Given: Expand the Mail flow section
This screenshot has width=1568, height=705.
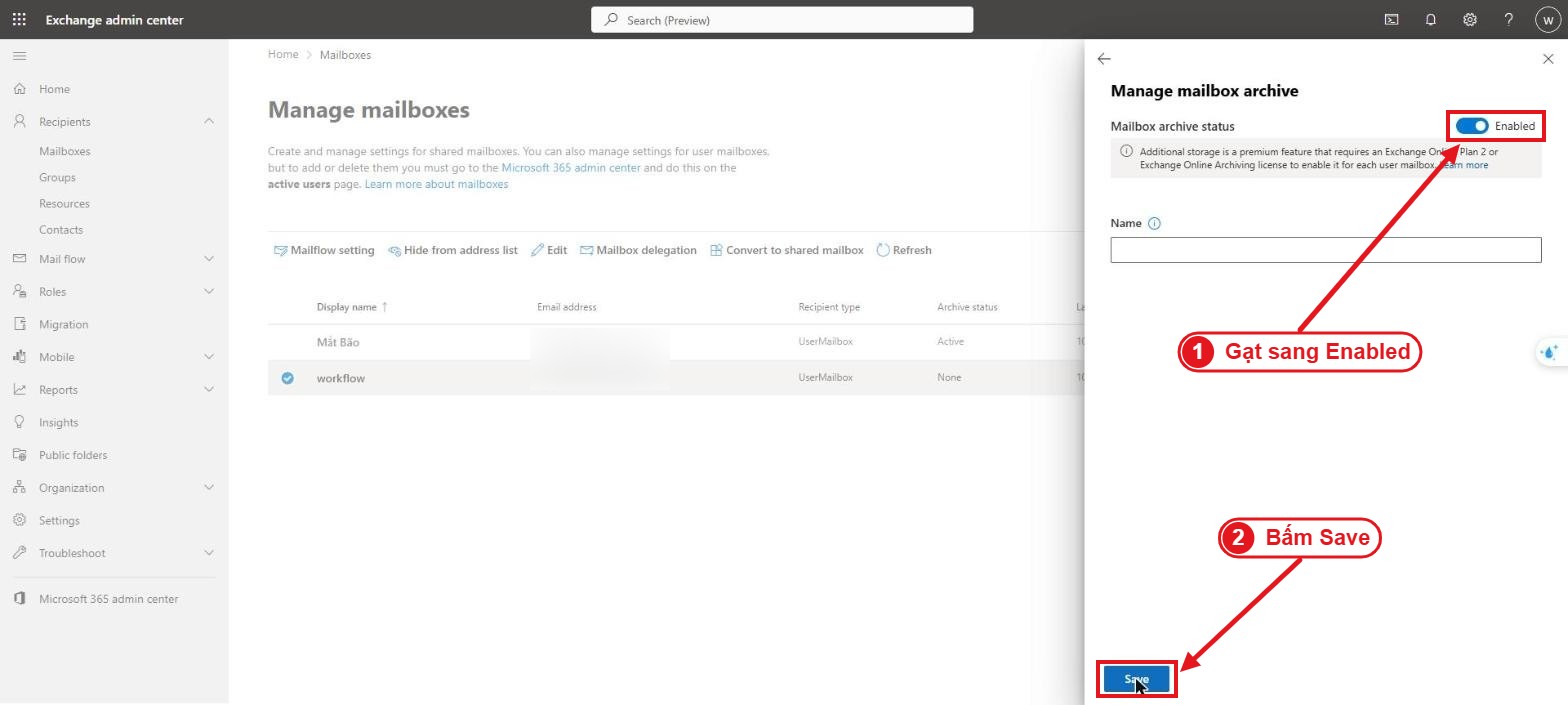Looking at the screenshot, I should tap(208, 259).
